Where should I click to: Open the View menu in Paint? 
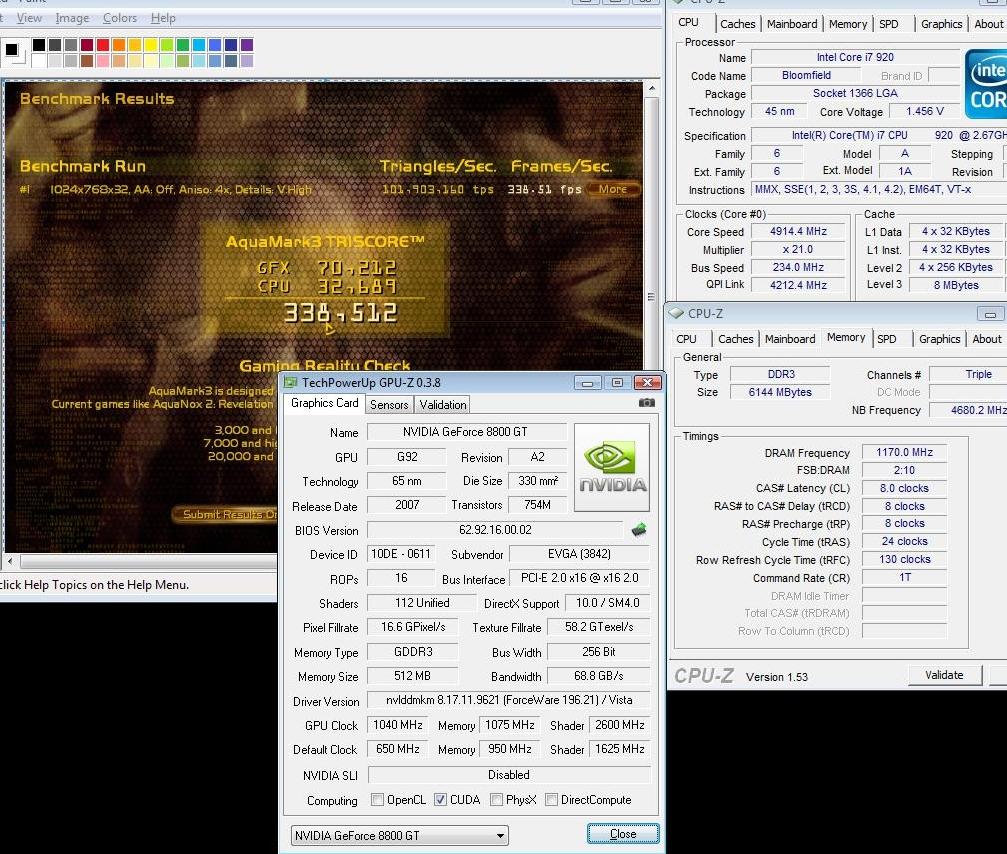29,18
